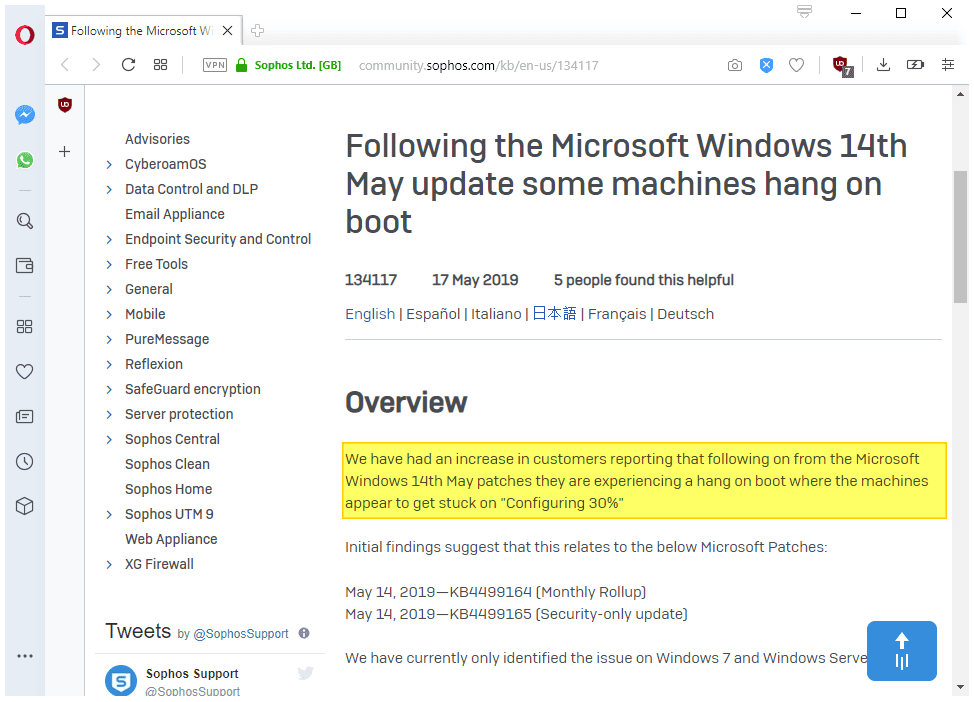974x702 pixels.
Task: Open the Sophos UTM 9 link
Action: 169,514
